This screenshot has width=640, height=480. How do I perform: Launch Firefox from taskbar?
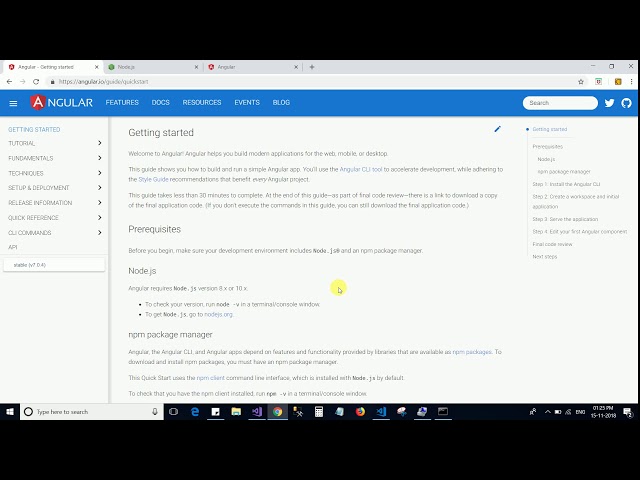(360, 412)
